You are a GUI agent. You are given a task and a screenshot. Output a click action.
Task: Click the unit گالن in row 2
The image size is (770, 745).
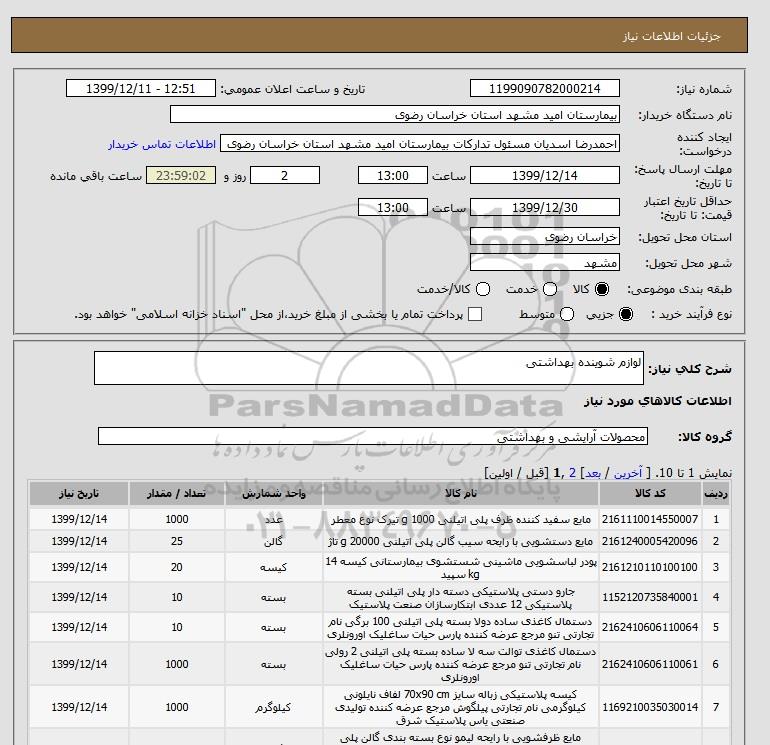[x=274, y=541]
